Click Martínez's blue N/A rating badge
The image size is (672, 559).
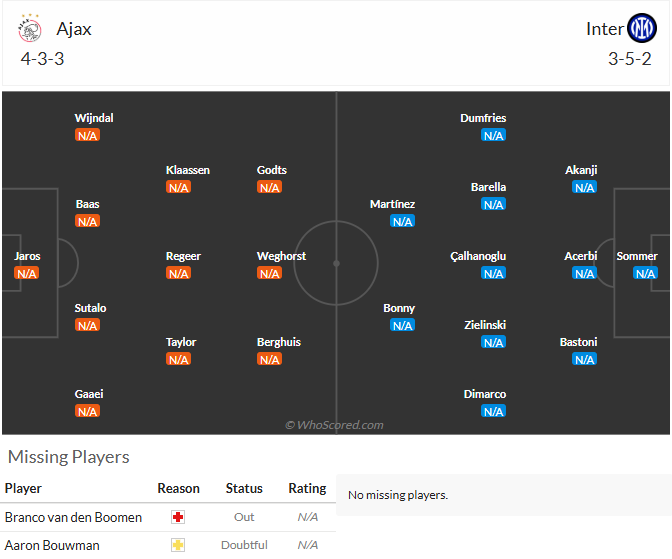[x=402, y=221]
